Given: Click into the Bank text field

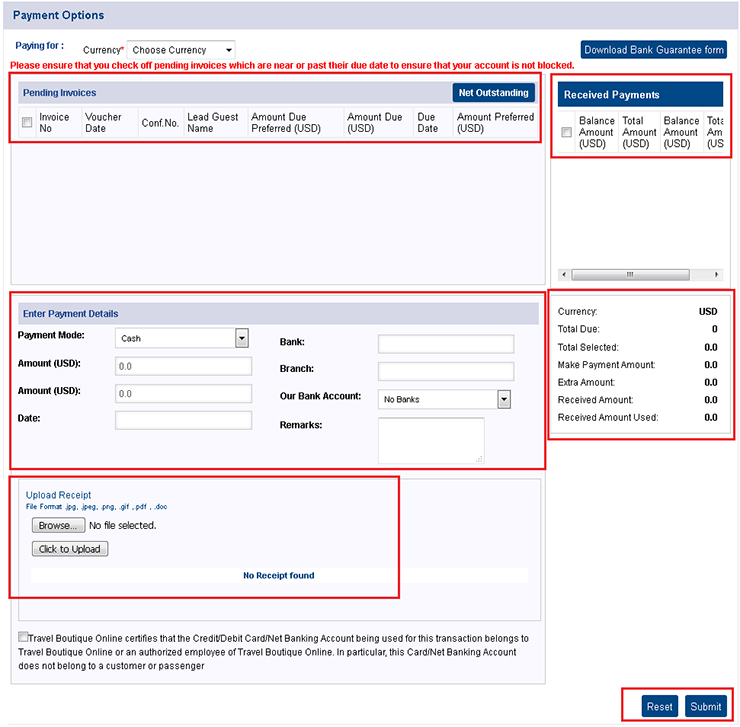Looking at the screenshot, I should pos(445,344).
